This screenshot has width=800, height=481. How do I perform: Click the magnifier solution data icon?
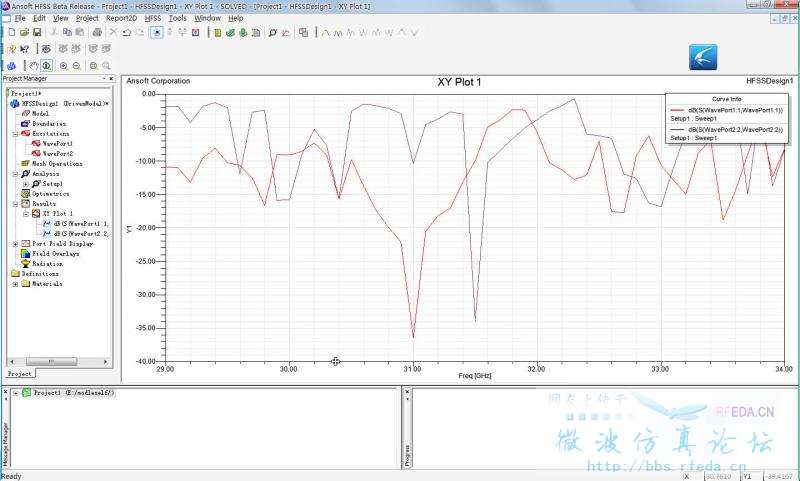[272, 33]
